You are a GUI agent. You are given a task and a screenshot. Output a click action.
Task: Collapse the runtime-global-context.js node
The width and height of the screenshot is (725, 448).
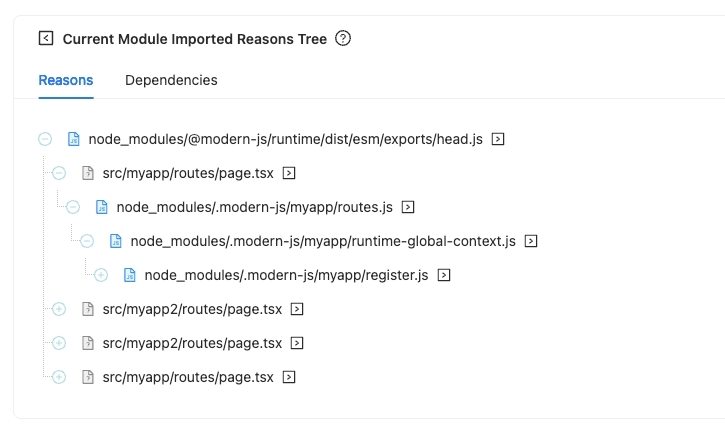tap(86, 241)
